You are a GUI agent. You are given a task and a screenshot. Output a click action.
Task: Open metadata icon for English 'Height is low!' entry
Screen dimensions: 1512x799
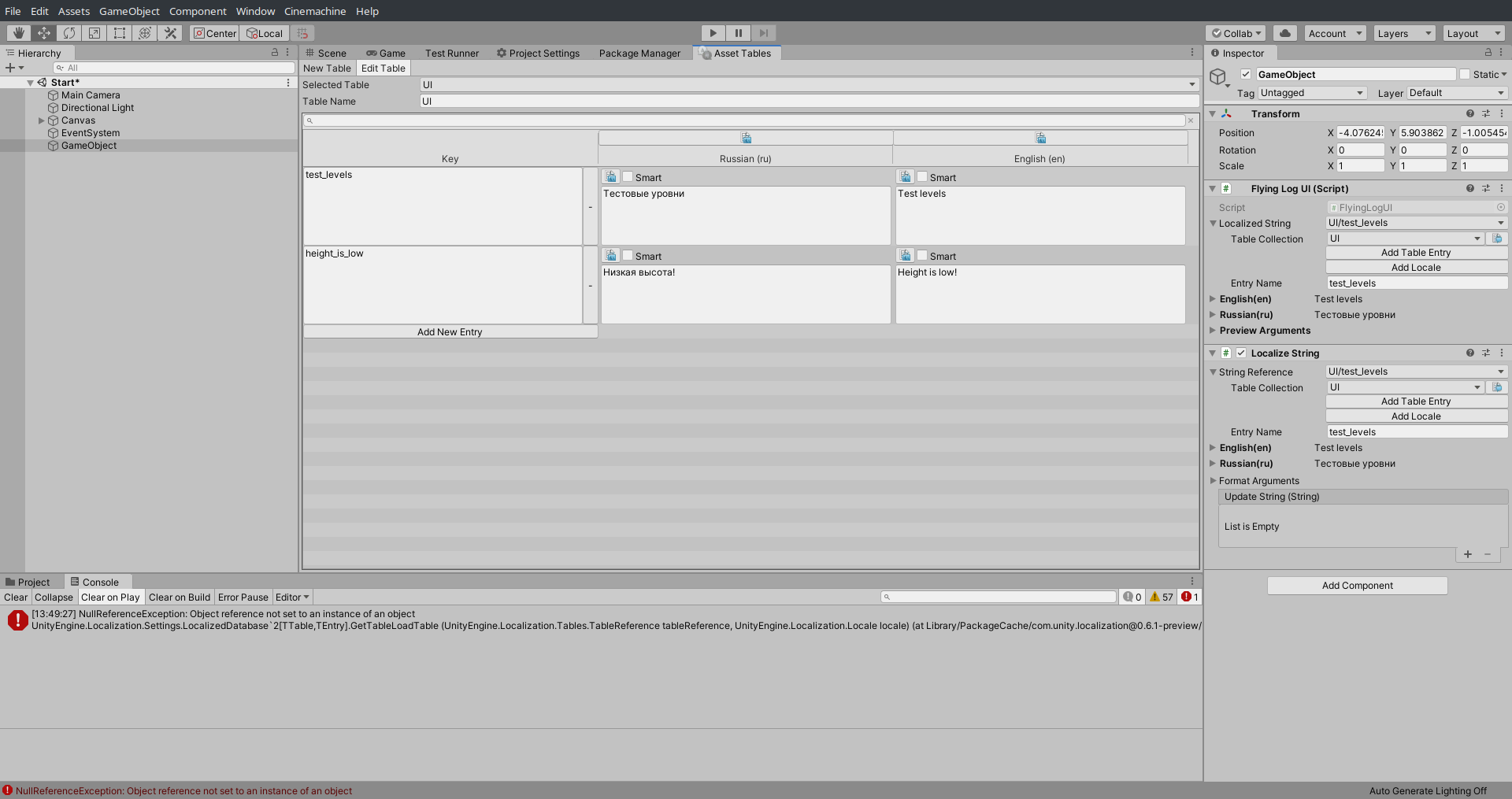pos(906,256)
